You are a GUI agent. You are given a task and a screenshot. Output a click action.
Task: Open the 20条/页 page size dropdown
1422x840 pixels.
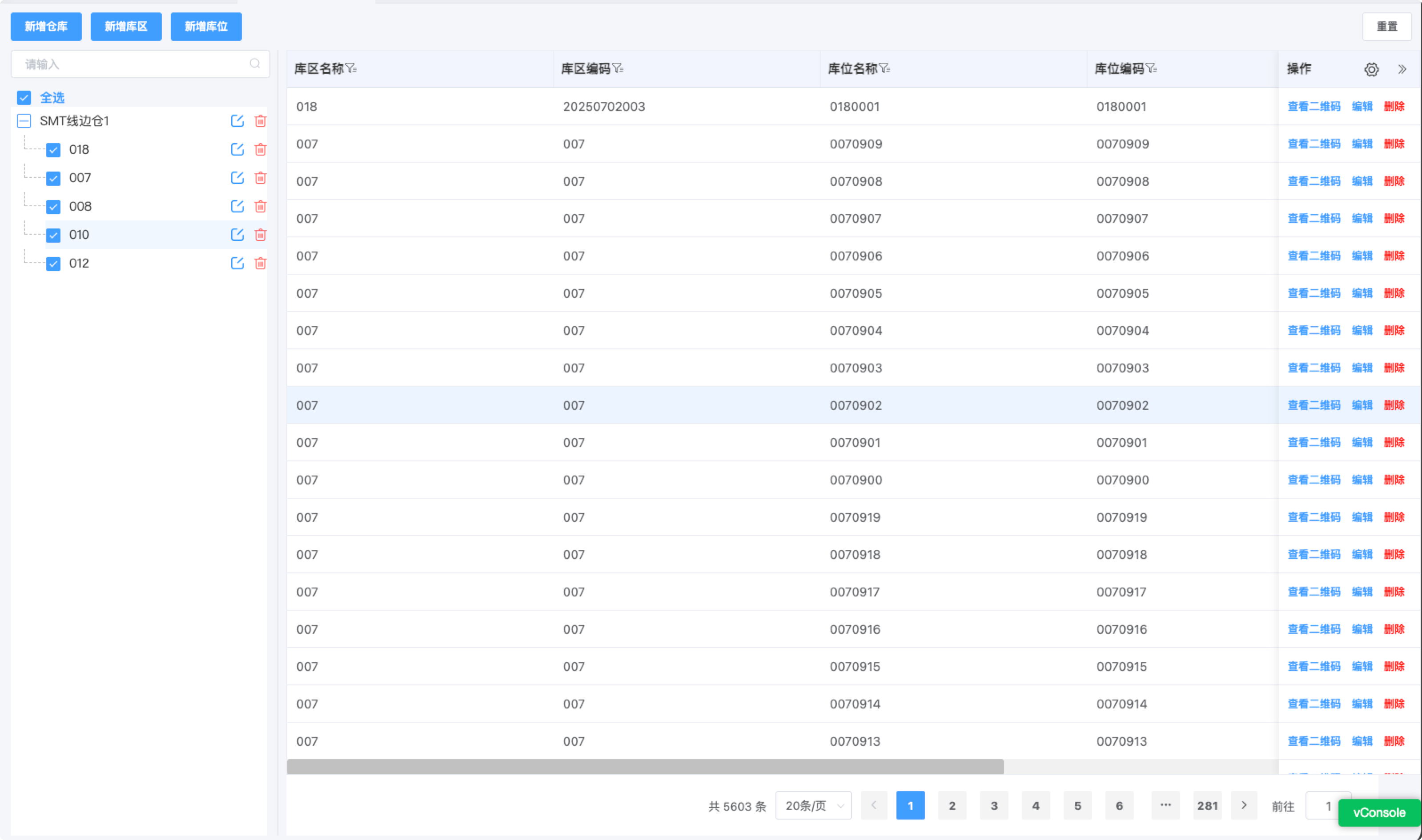(x=813, y=805)
